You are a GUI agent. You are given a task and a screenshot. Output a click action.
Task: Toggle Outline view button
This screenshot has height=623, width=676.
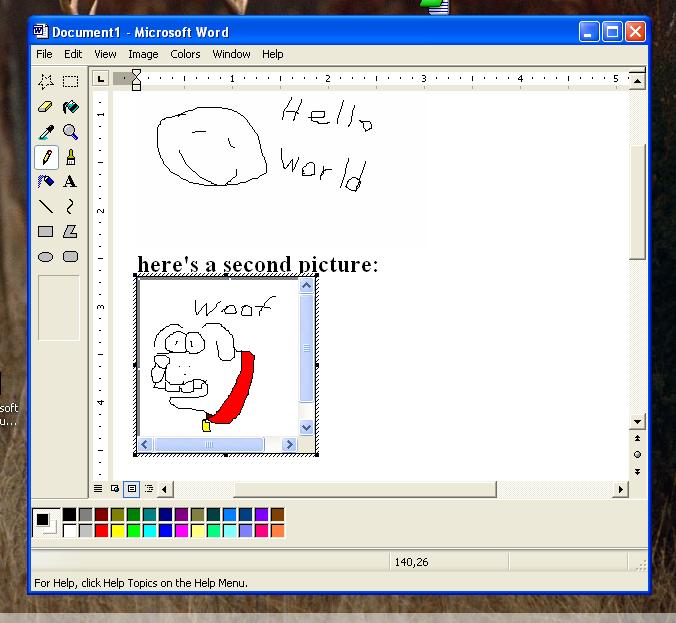[149, 489]
